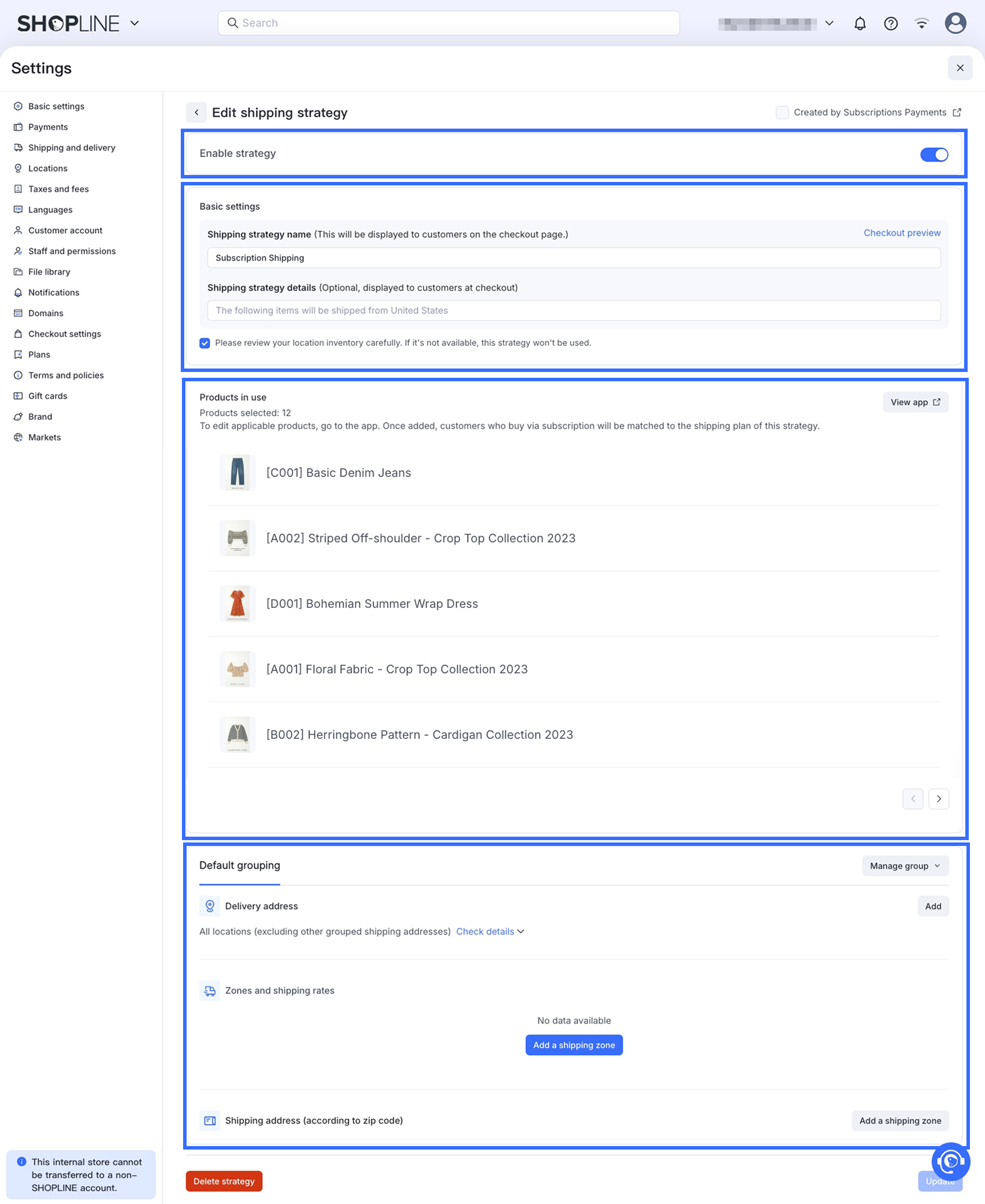The image size is (985, 1204).
Task: Uncheck the location inventory review checkbox
Action: [x=205, y=343]
